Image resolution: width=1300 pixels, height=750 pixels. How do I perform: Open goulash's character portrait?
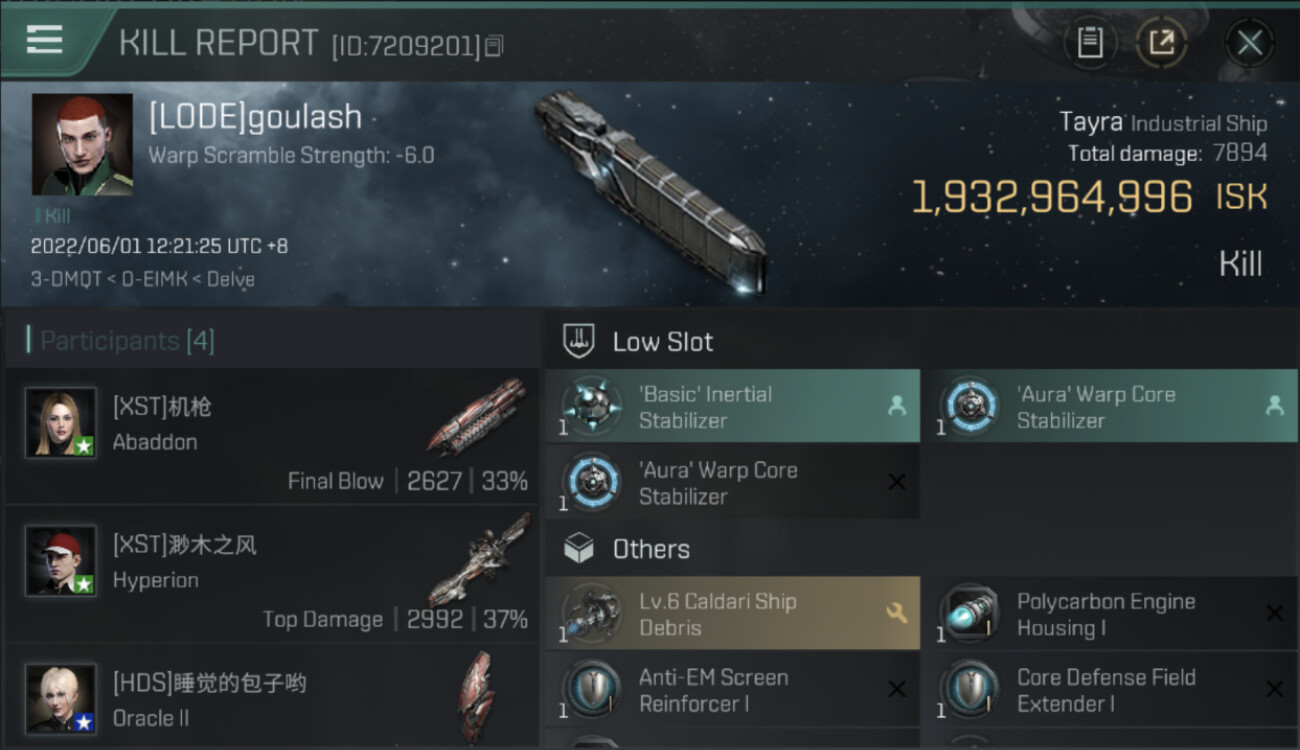82,144
